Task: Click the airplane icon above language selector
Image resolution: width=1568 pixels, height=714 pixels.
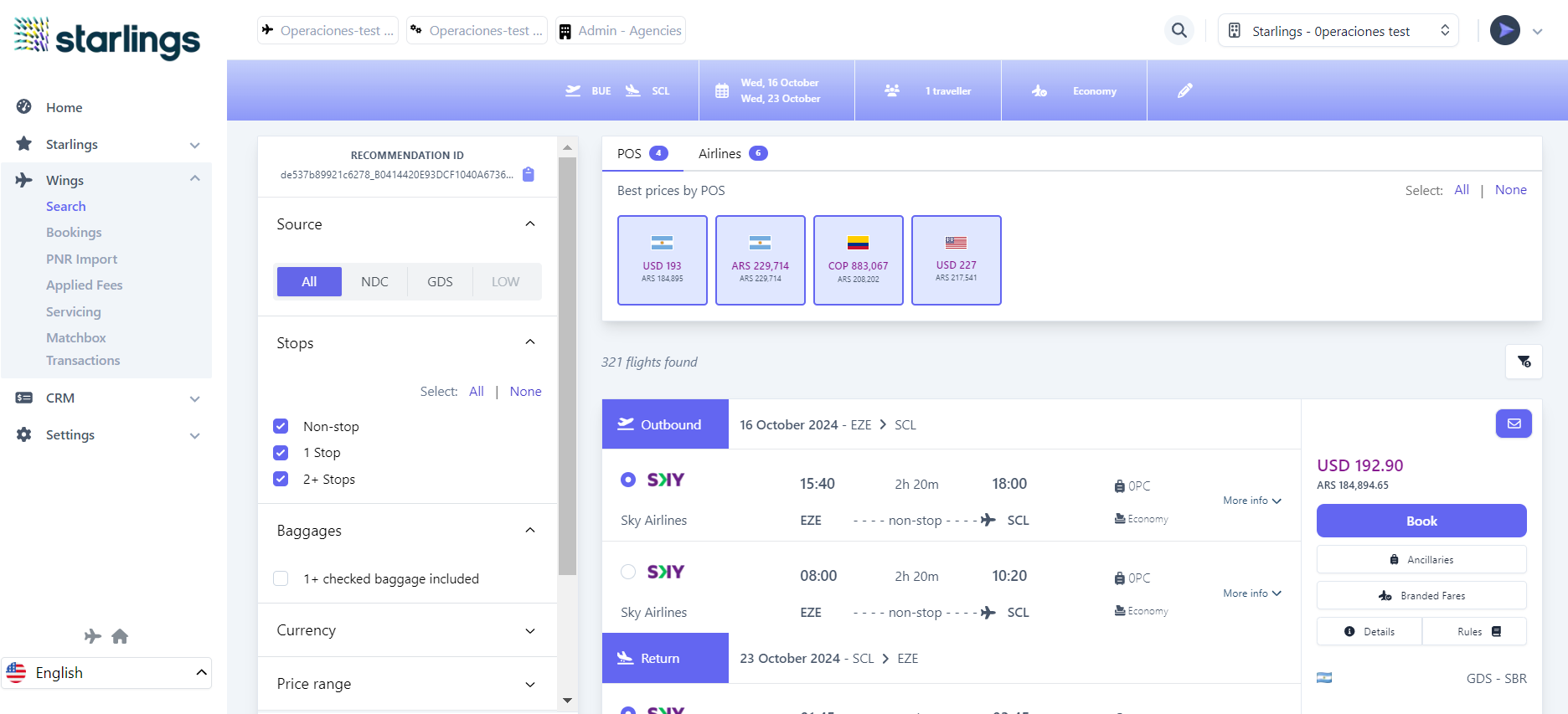Action: [x=92, y=636]
